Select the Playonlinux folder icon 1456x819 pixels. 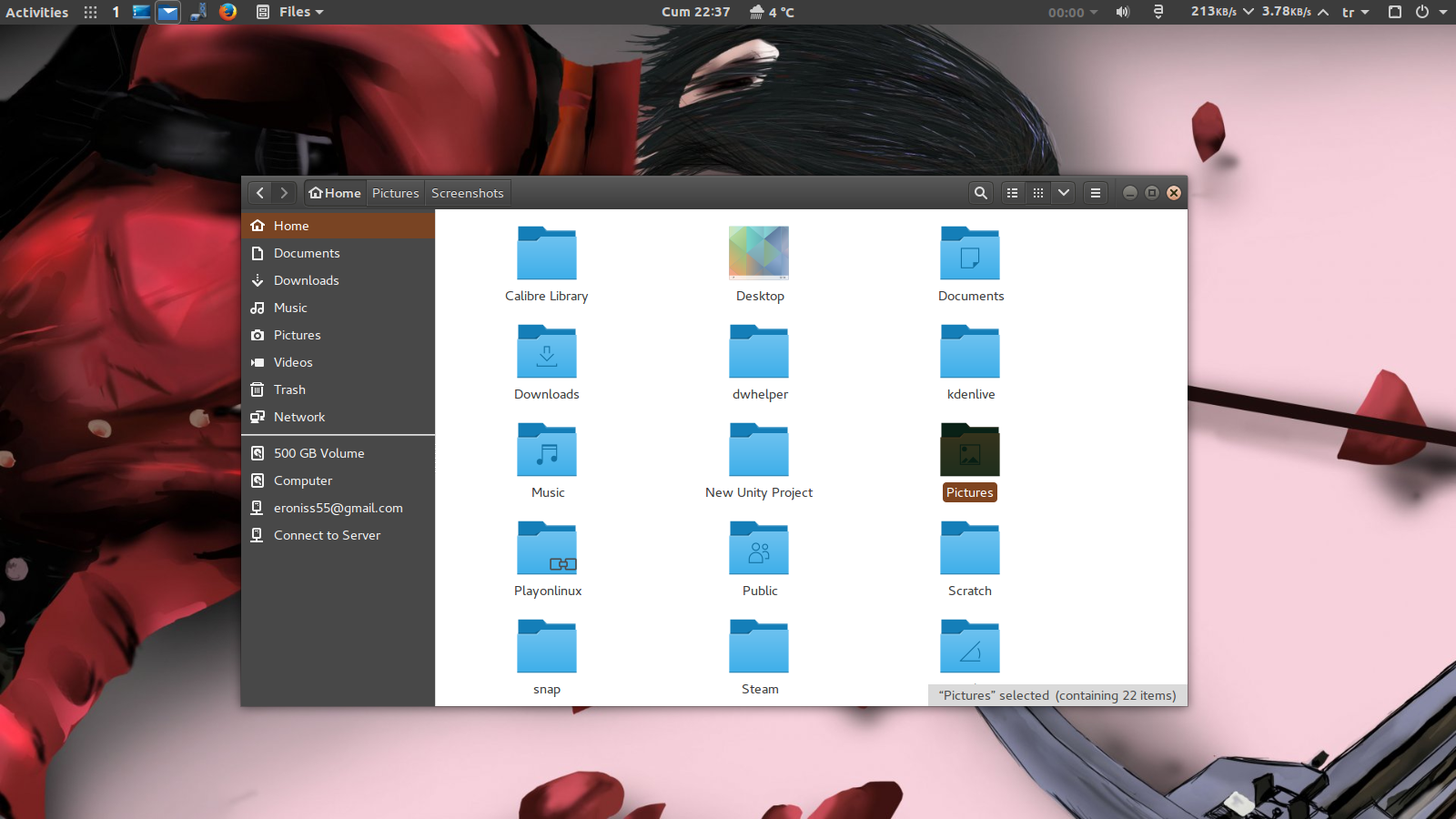(547, 548)
